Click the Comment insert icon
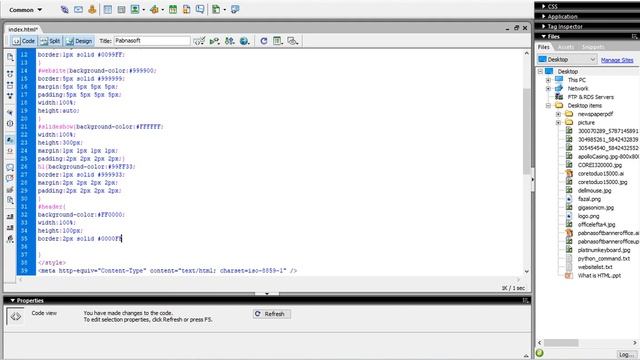Screen dimensions: 640x360 pyautogui.click(x=200, y=9)
